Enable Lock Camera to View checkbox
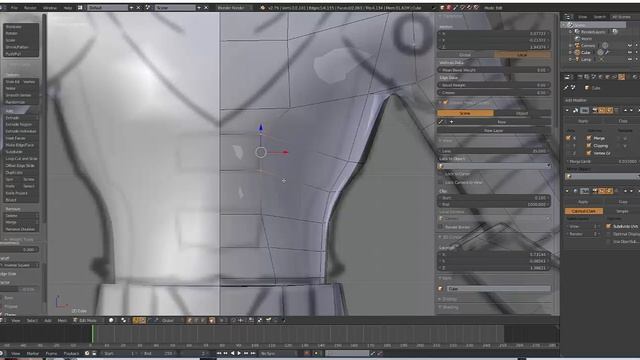640x360 pixels. (440, 182)
